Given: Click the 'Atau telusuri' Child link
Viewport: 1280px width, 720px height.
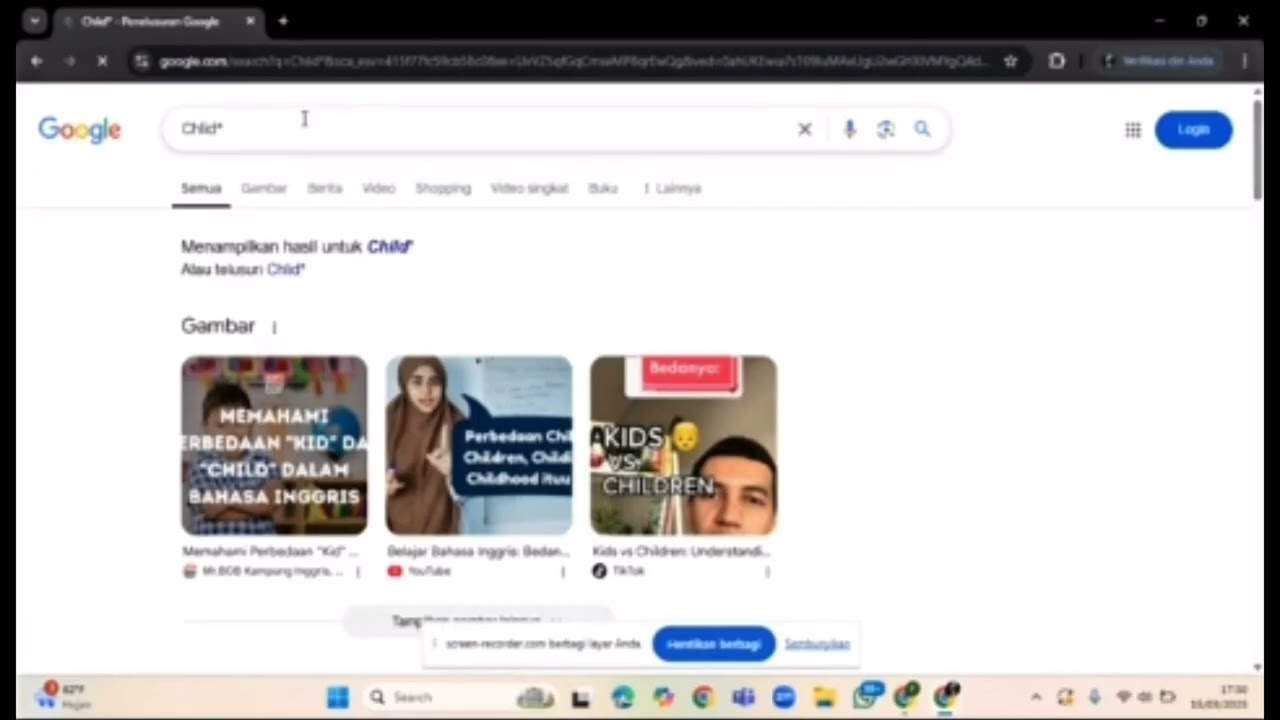Looking at the screenshot, I should (286, 269).
